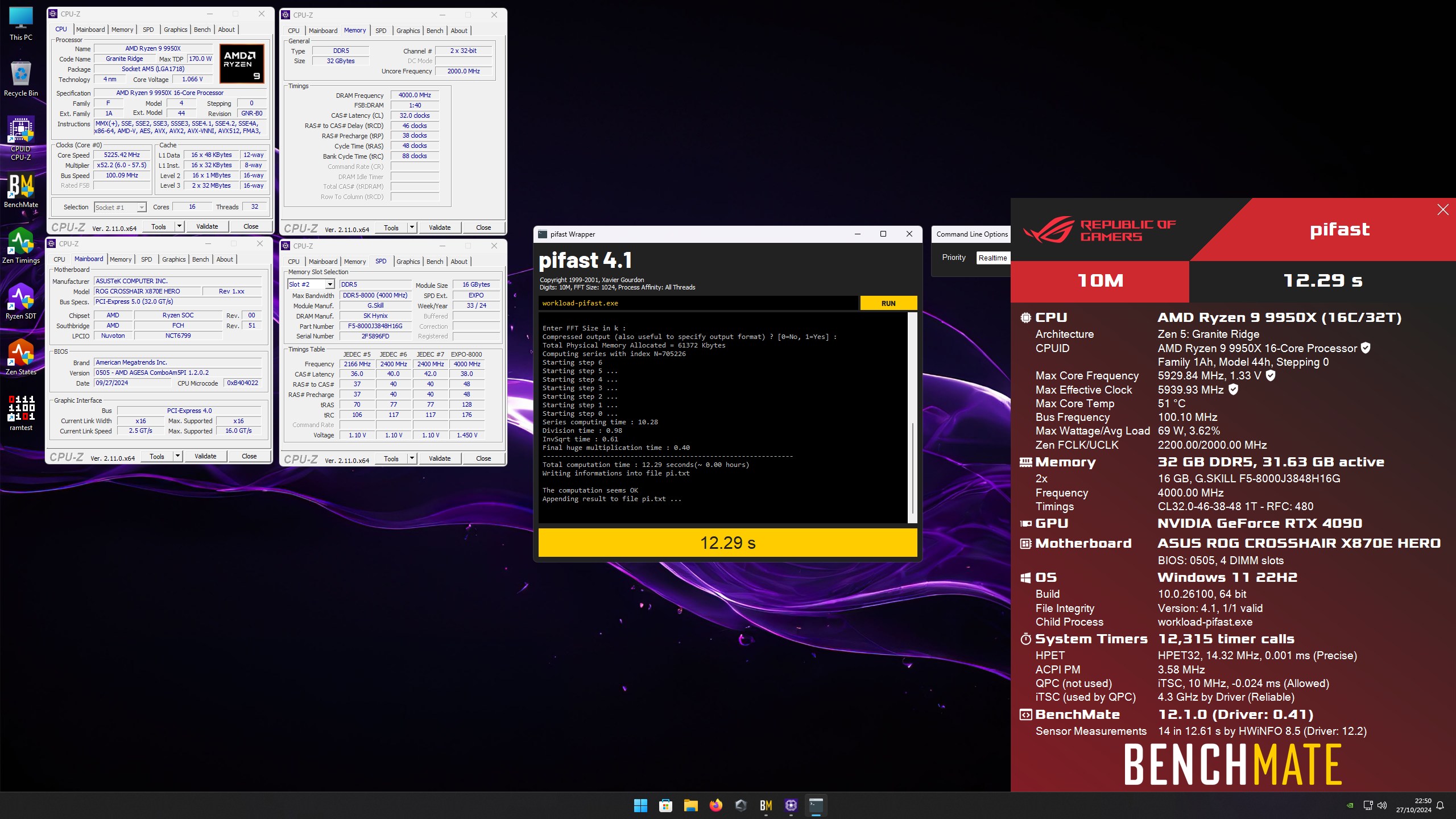Image resolution: width=1456 pixels, height=819 pixels.
Task: Click the ROG CROSSHAIR X870E HERO model field
Action: pos(147,291)
